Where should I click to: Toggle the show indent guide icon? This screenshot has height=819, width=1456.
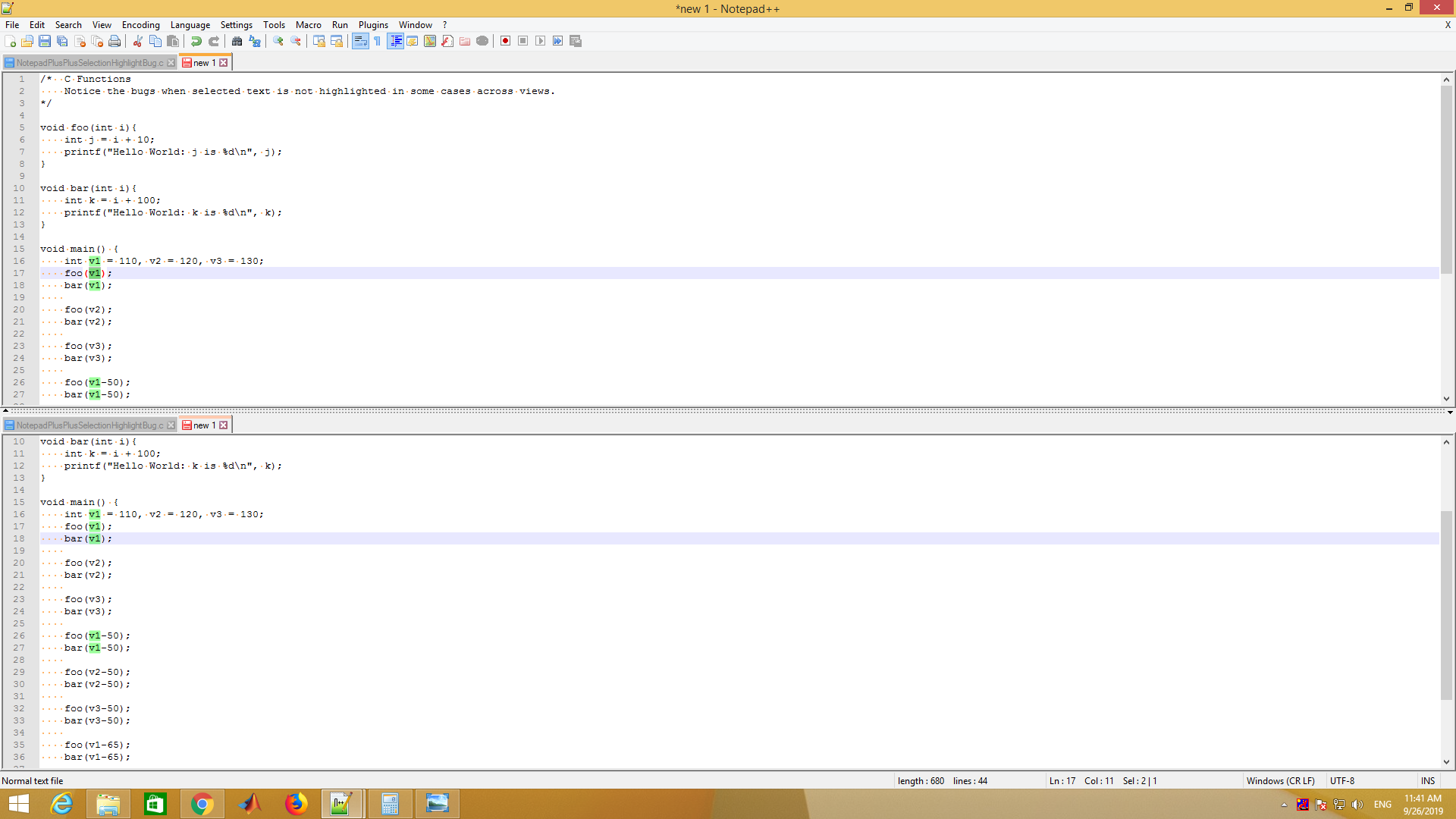coord(397,41)
